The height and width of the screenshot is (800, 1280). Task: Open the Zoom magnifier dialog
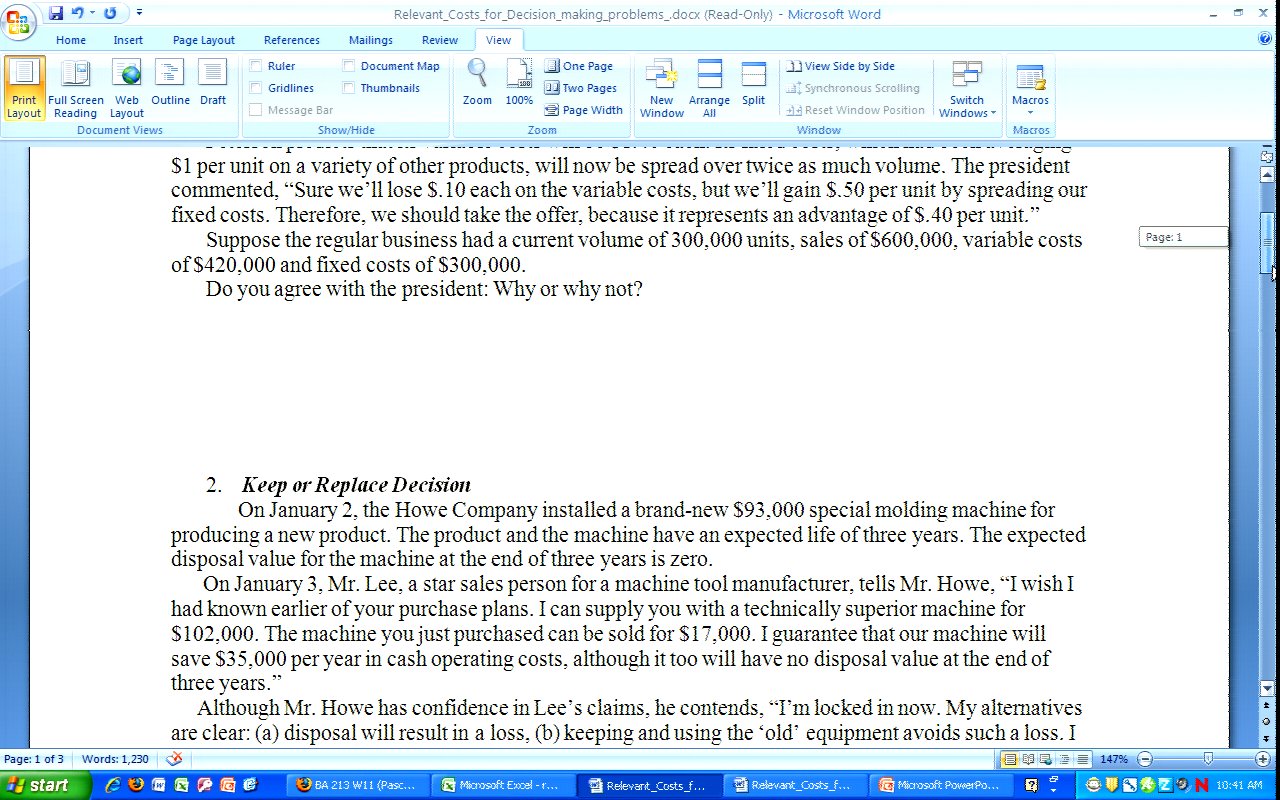(477, 83)
